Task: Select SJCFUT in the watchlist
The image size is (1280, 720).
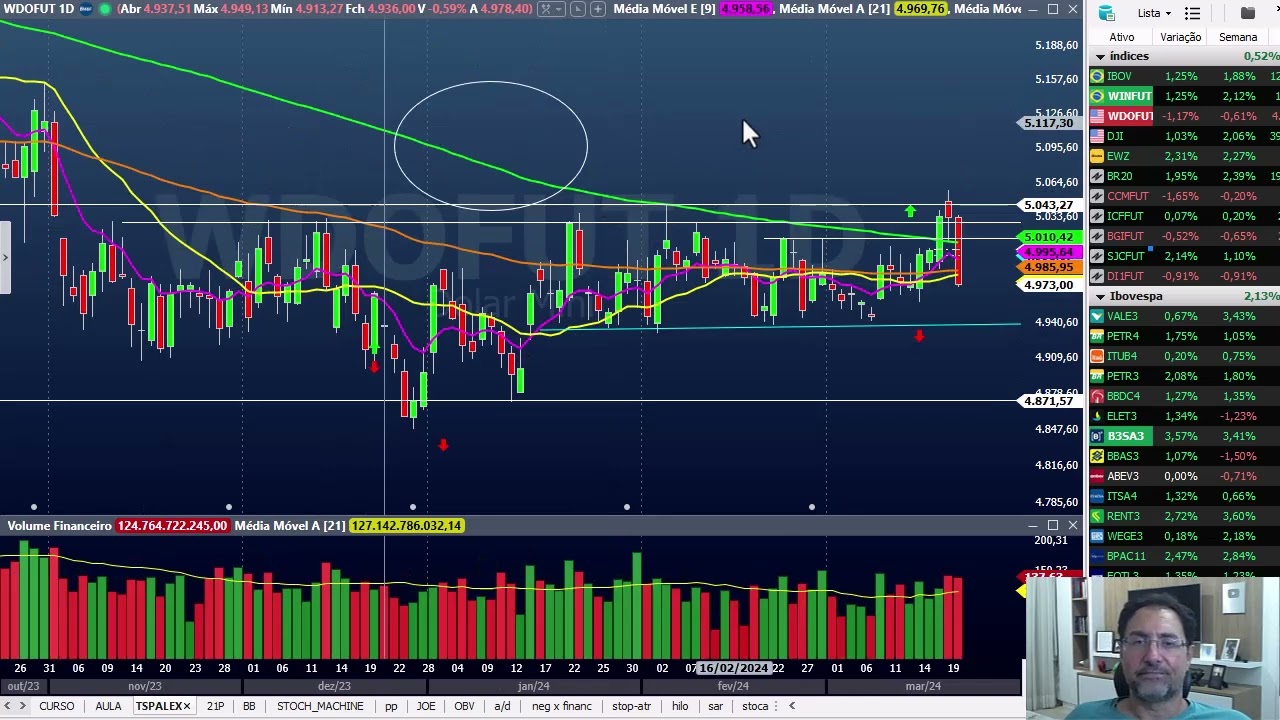Action: (x=1125, y=256)
